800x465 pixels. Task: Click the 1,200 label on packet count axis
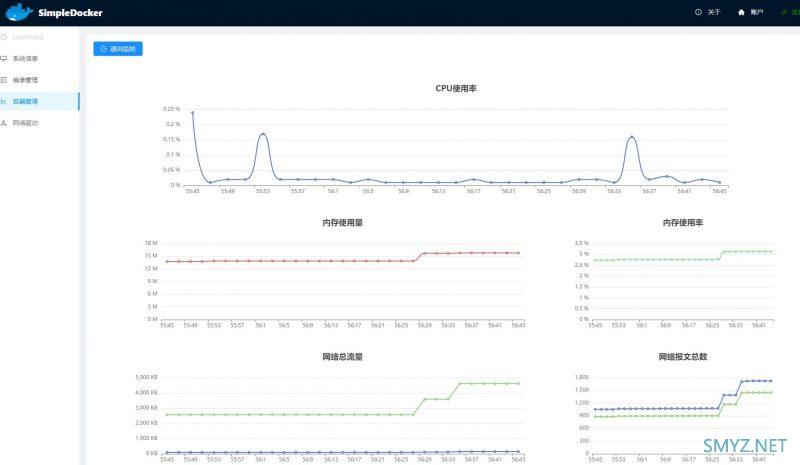click(582, 403)
